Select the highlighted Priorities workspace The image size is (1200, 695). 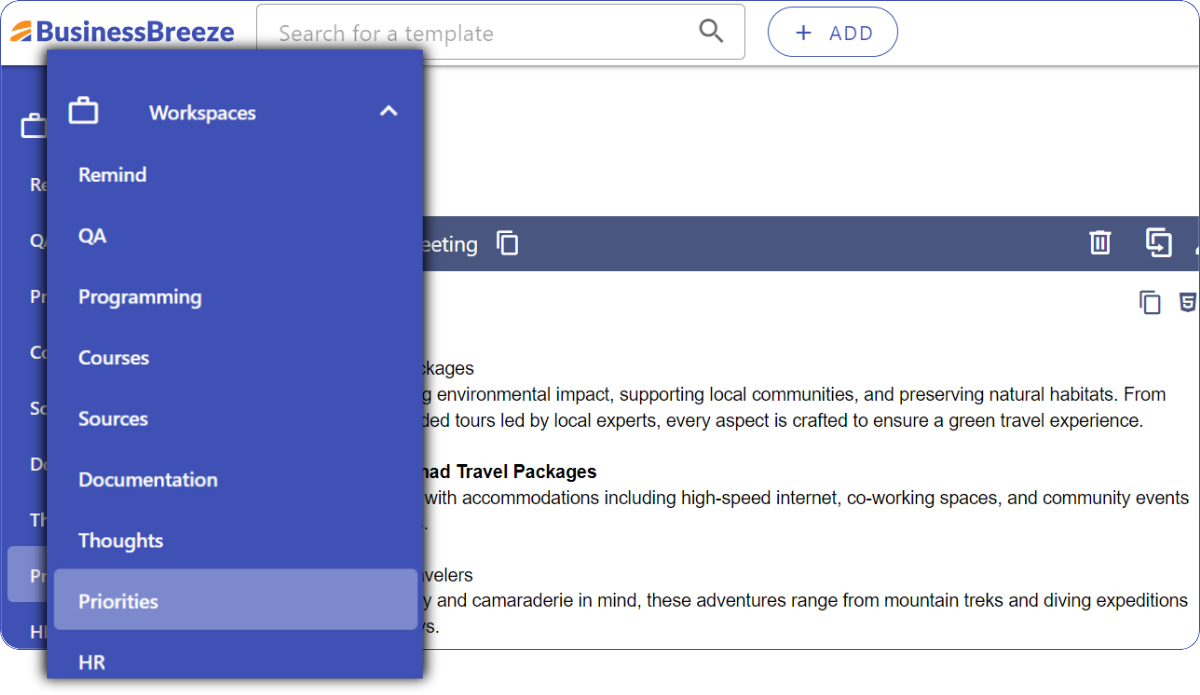tap(119, 601)
